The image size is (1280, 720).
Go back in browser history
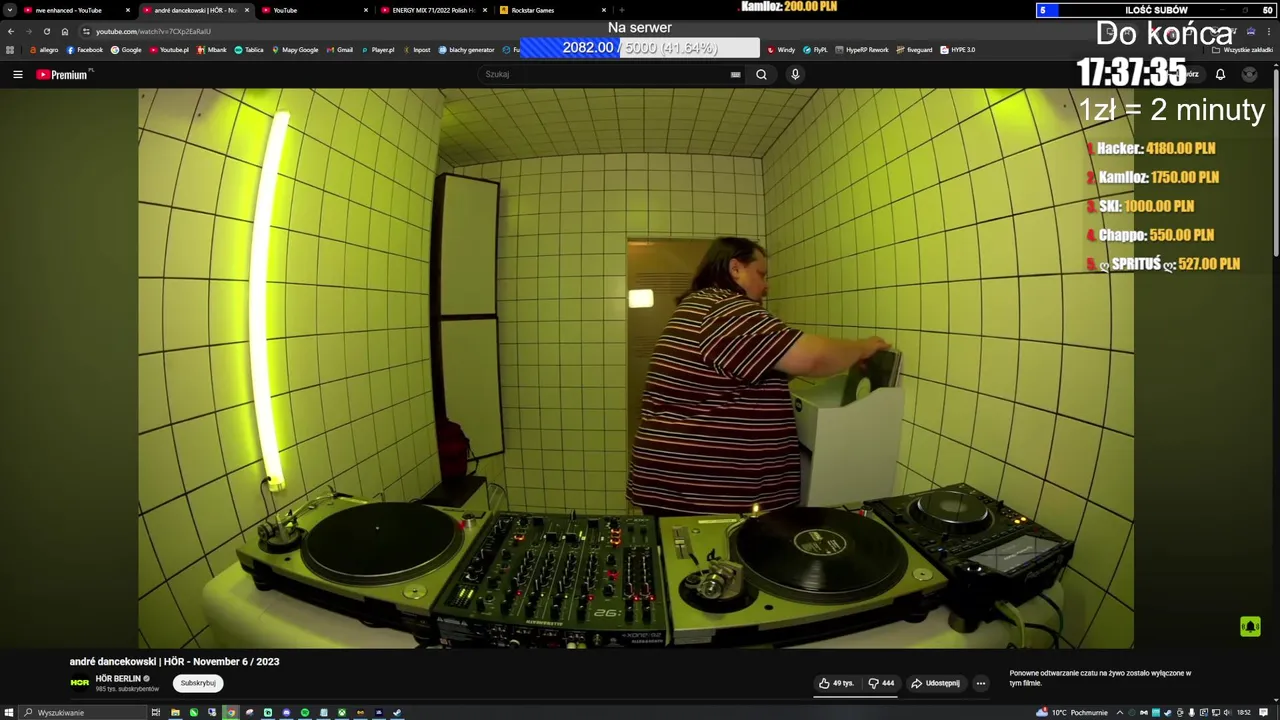point(10,31)
